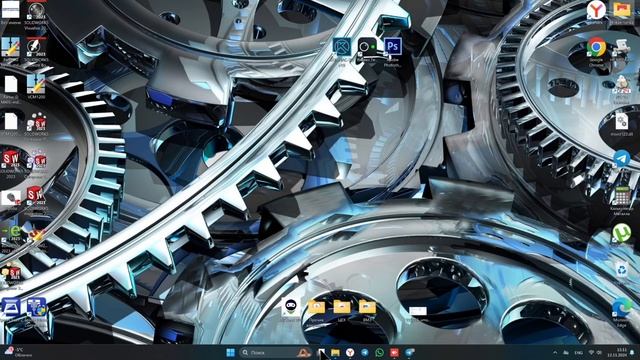Open the red app icon in taskbar
Viewport: 640px width, 360px height.
[x=394, y=352]
